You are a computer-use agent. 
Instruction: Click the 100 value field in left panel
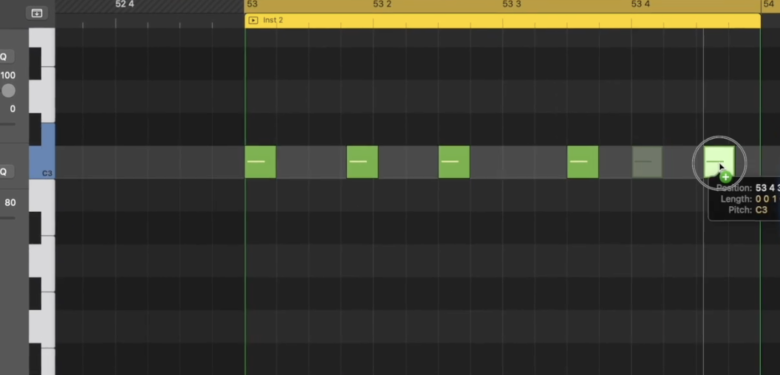pyautogui.click(x=8, y=76)
